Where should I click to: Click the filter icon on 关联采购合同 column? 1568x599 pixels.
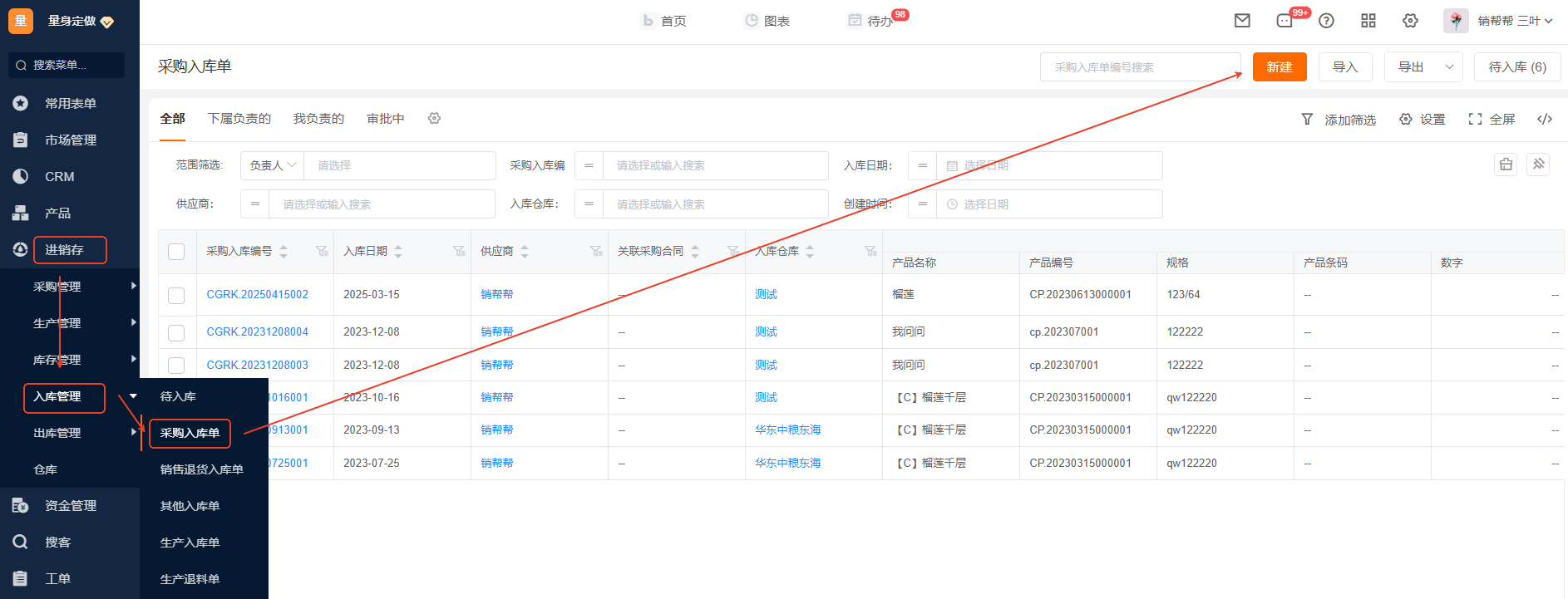pos(733,251)
